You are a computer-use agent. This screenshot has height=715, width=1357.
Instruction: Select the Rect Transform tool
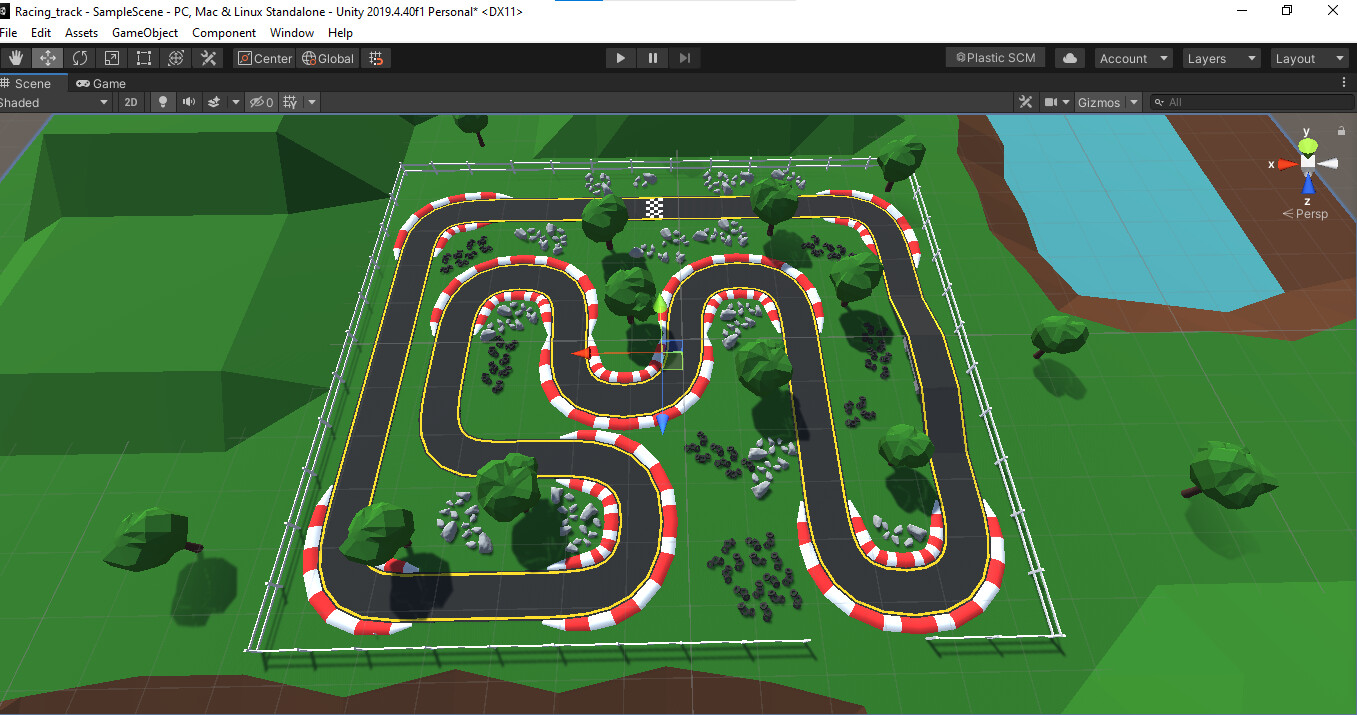[143, 57]
